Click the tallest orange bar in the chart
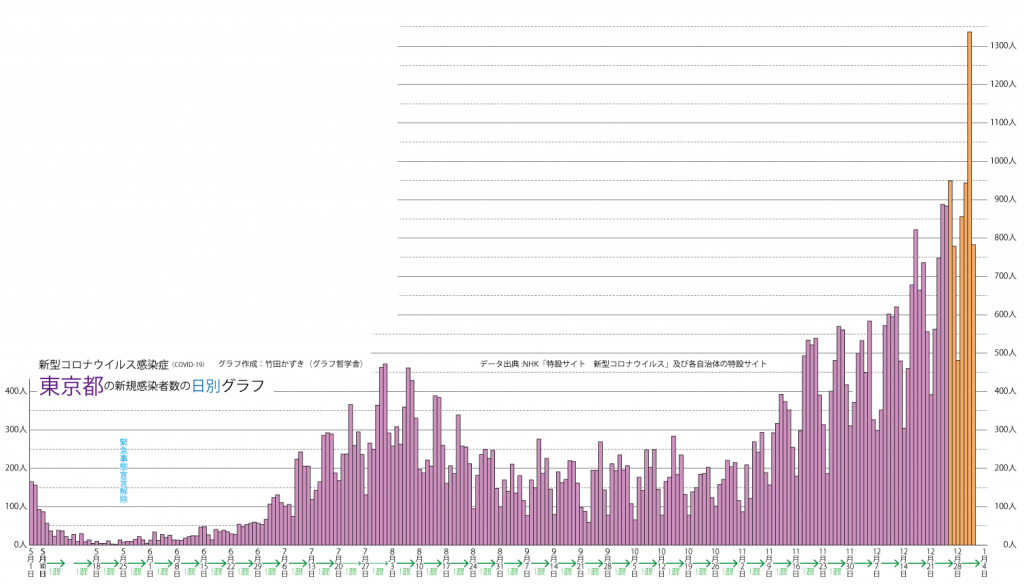Screen dimensions: 1024x587 (x=969, y=288)
